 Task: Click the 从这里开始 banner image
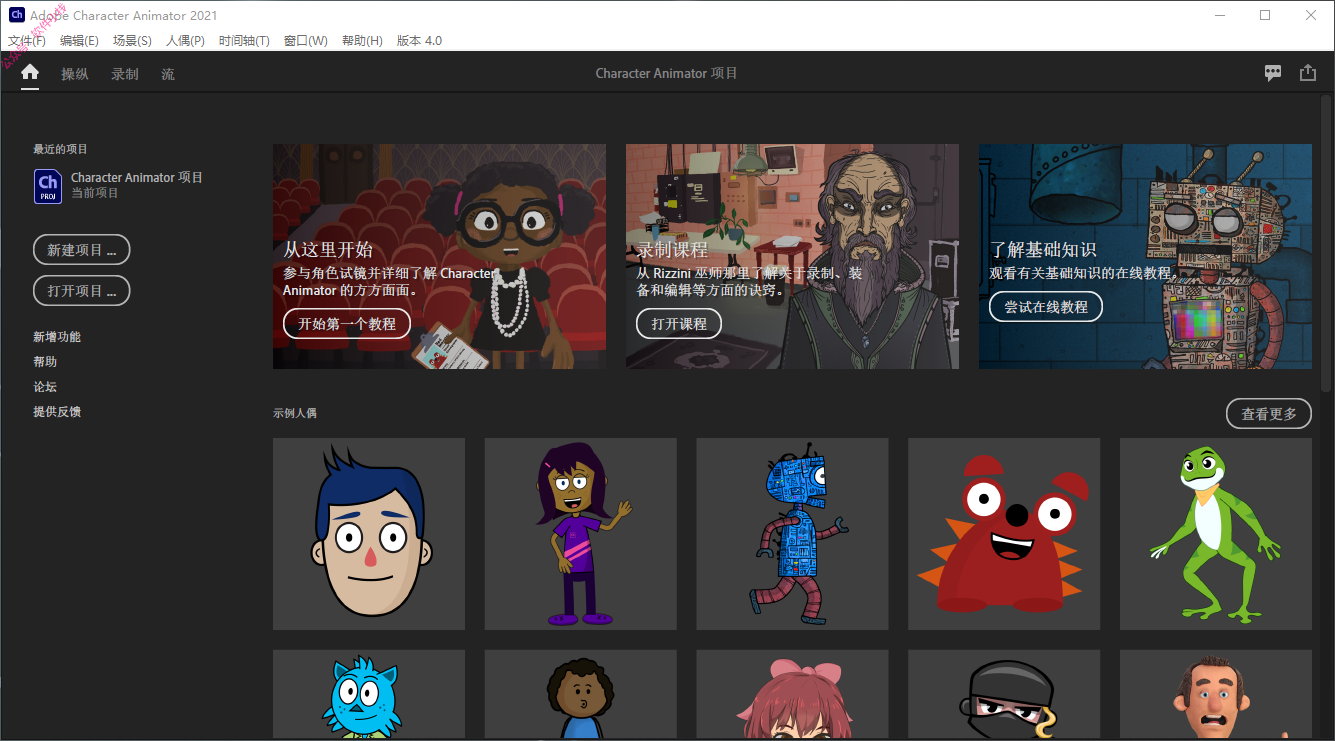(x=439, y=256)
